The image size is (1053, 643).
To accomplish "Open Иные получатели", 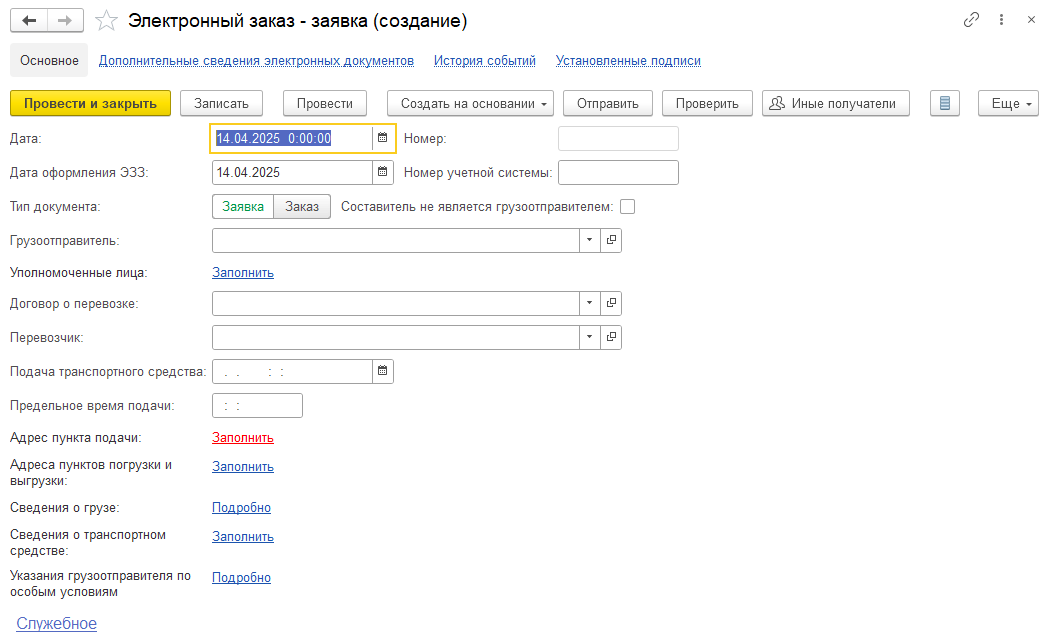I will pyautogui.click(x=835, y=103).
